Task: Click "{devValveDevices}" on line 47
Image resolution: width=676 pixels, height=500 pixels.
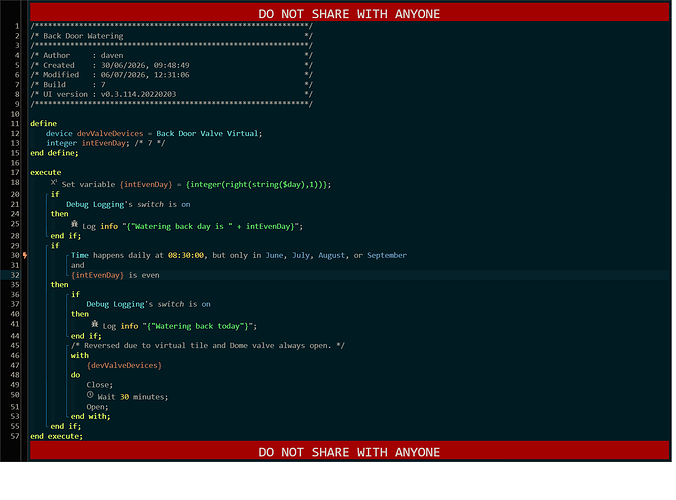Action: coord(124,365)
